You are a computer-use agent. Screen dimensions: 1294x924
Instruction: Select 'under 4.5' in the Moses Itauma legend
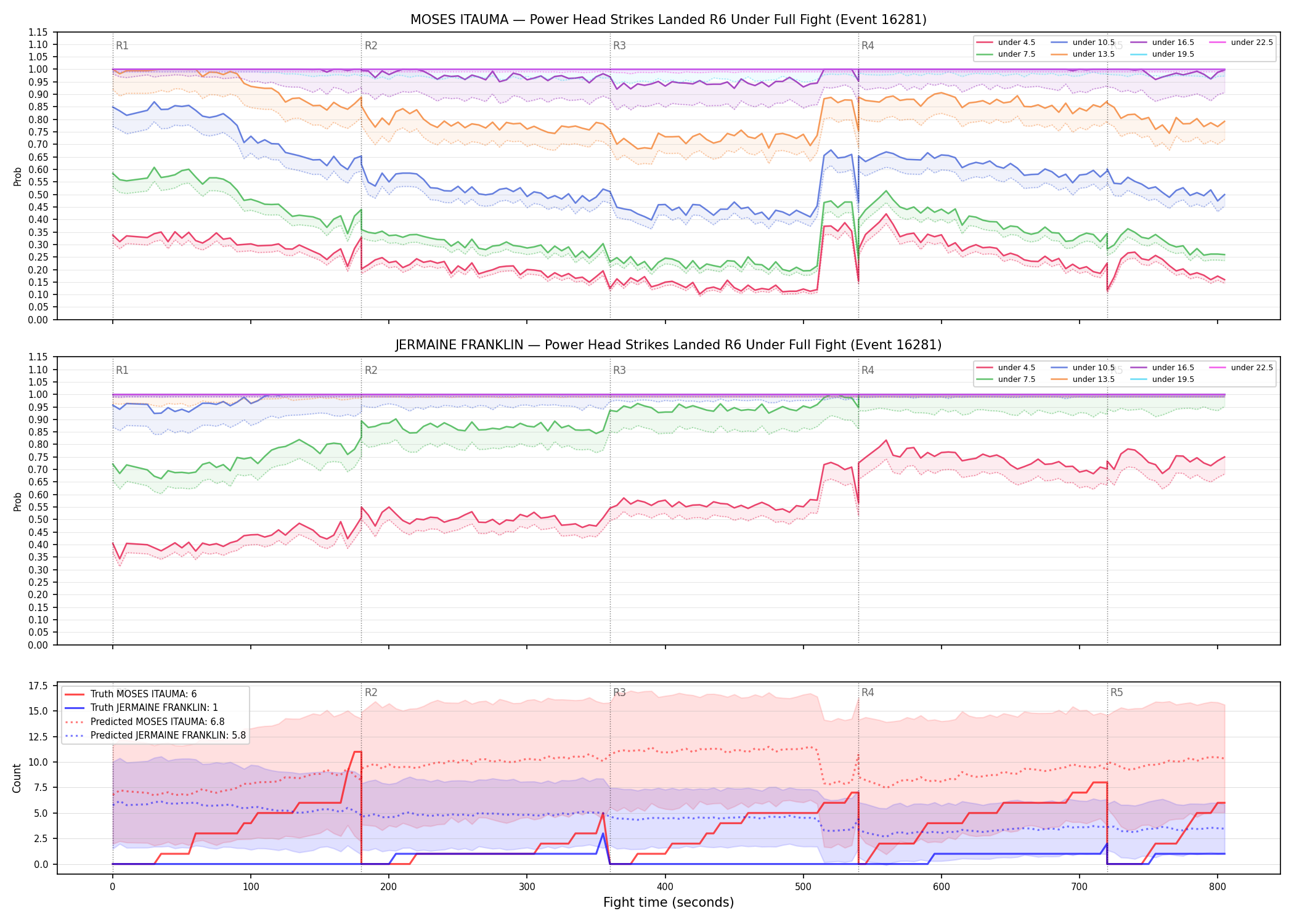click(1006, 43)
